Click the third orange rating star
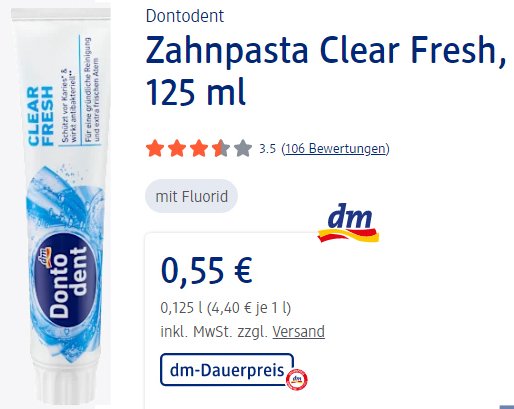The height and width of the screenshot is (409, 514). 199,148
